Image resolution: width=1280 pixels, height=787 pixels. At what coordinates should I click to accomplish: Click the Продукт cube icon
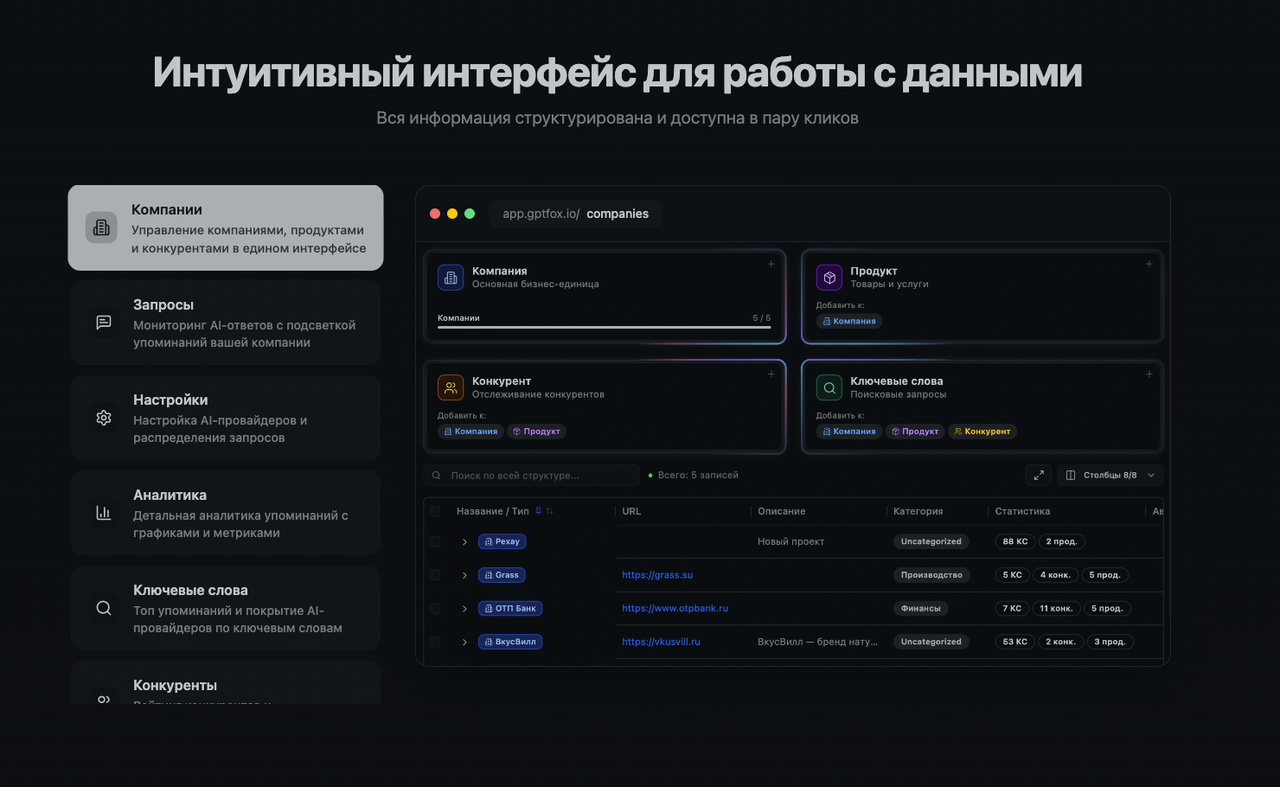pos(828,277)
